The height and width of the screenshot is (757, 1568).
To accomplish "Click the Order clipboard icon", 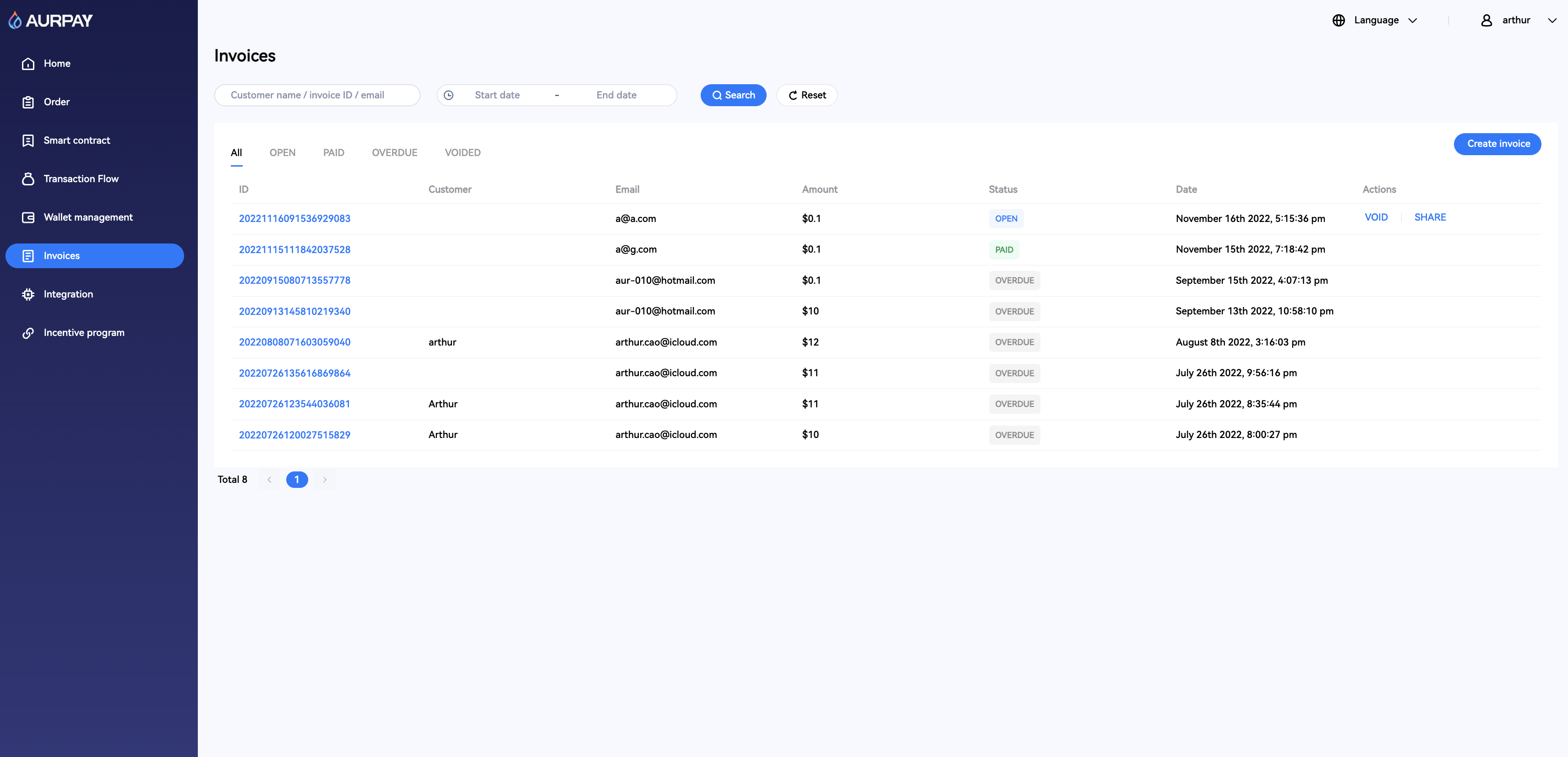I will coord(28,102).
